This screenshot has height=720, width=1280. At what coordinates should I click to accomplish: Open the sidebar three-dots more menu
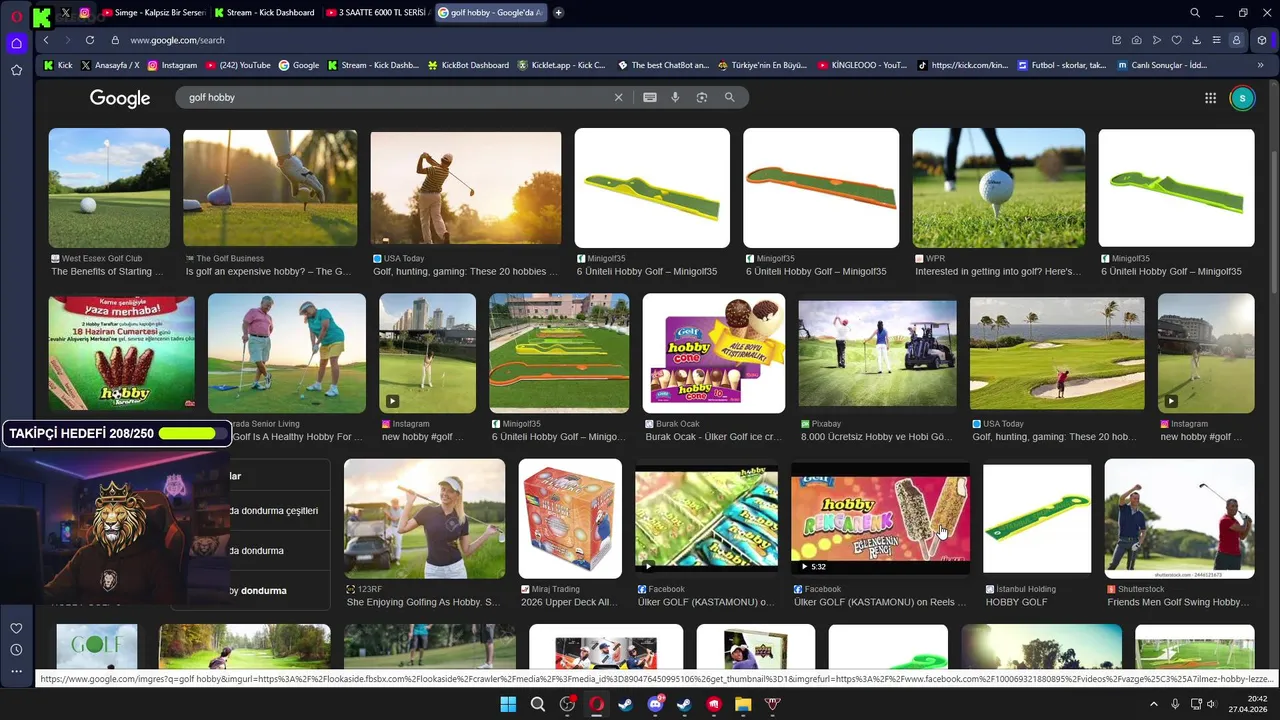pos(16,671)
